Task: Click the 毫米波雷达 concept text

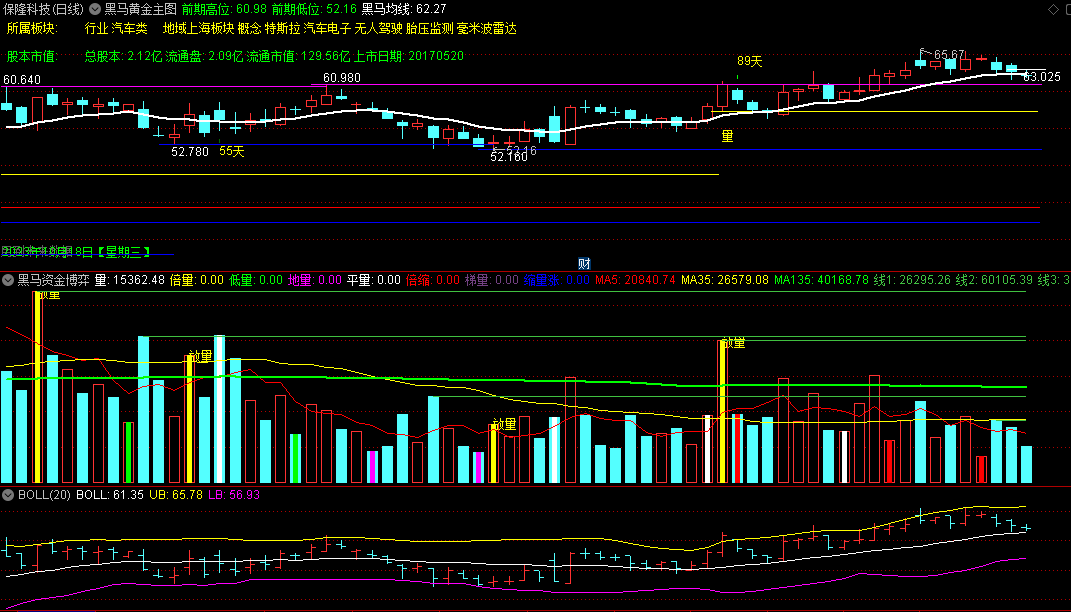Action: coord(487,29)
